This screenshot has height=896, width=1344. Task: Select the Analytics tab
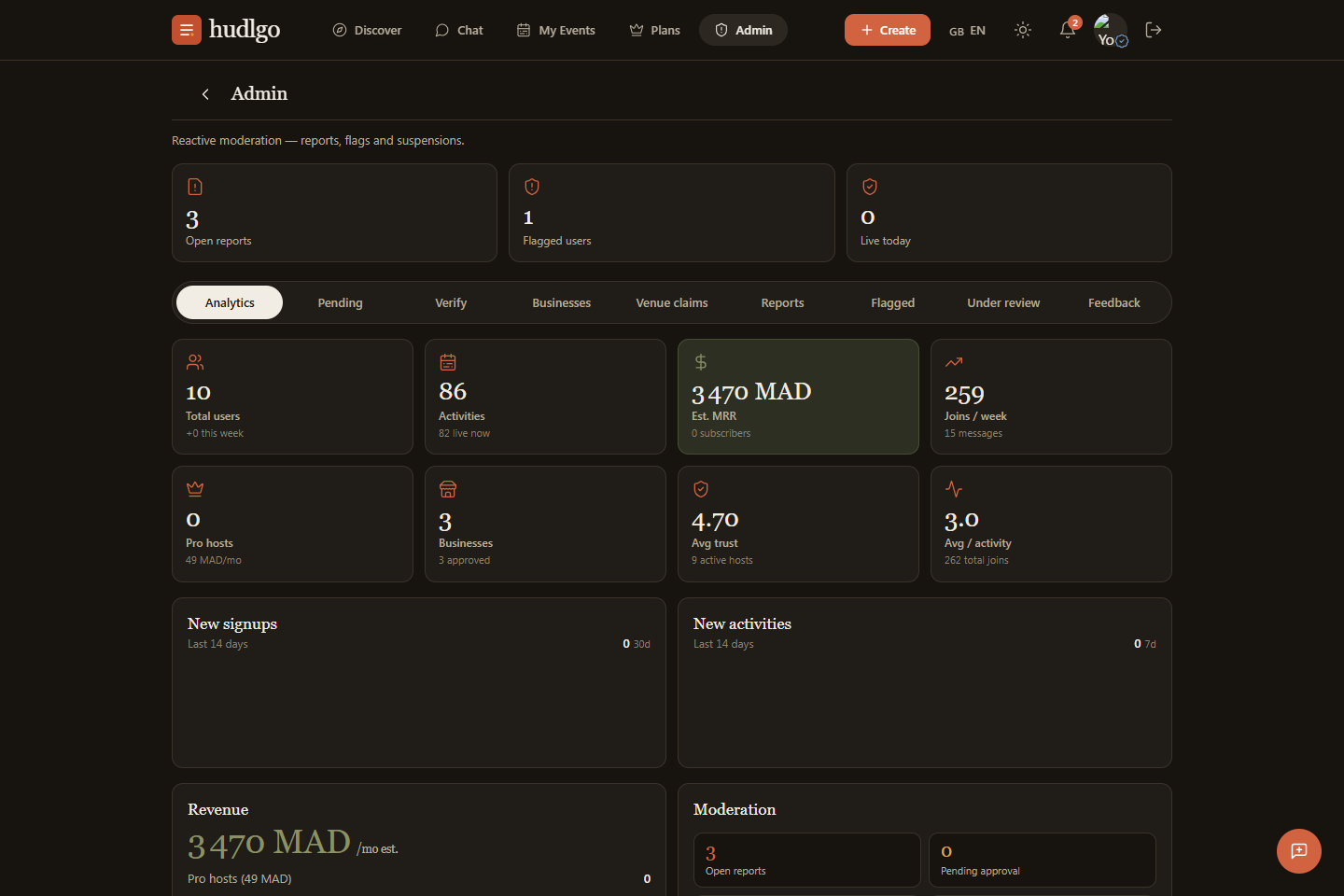click(230, 302)
